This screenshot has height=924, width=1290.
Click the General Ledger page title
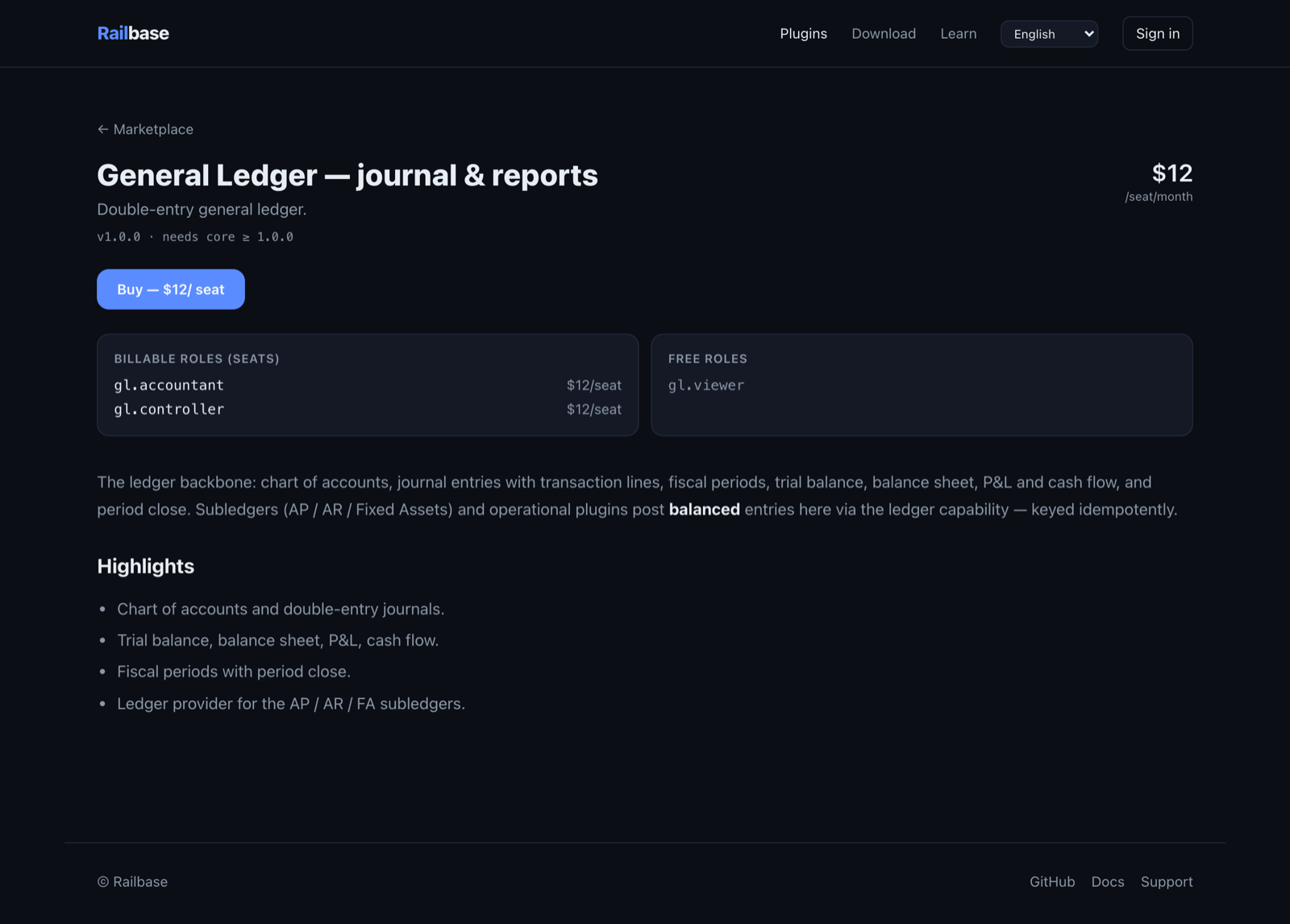click(347, 175)
